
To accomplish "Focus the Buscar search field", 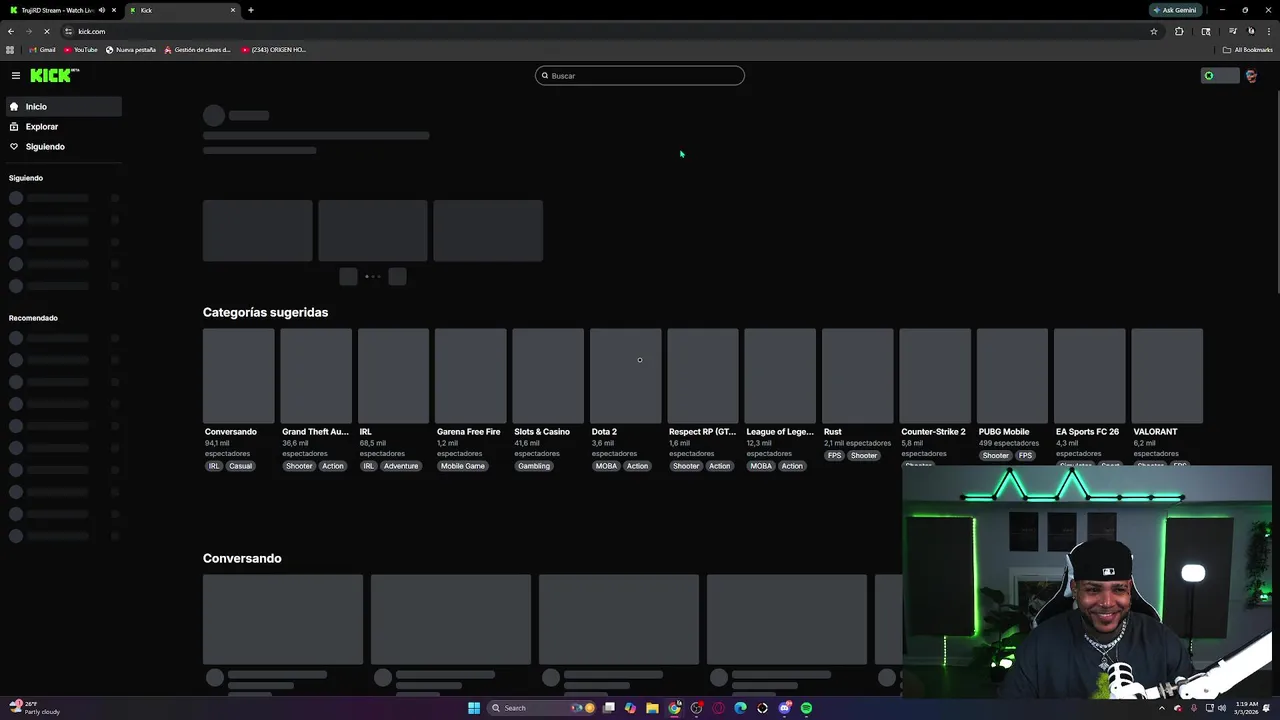I will click(x=640, y=76).
